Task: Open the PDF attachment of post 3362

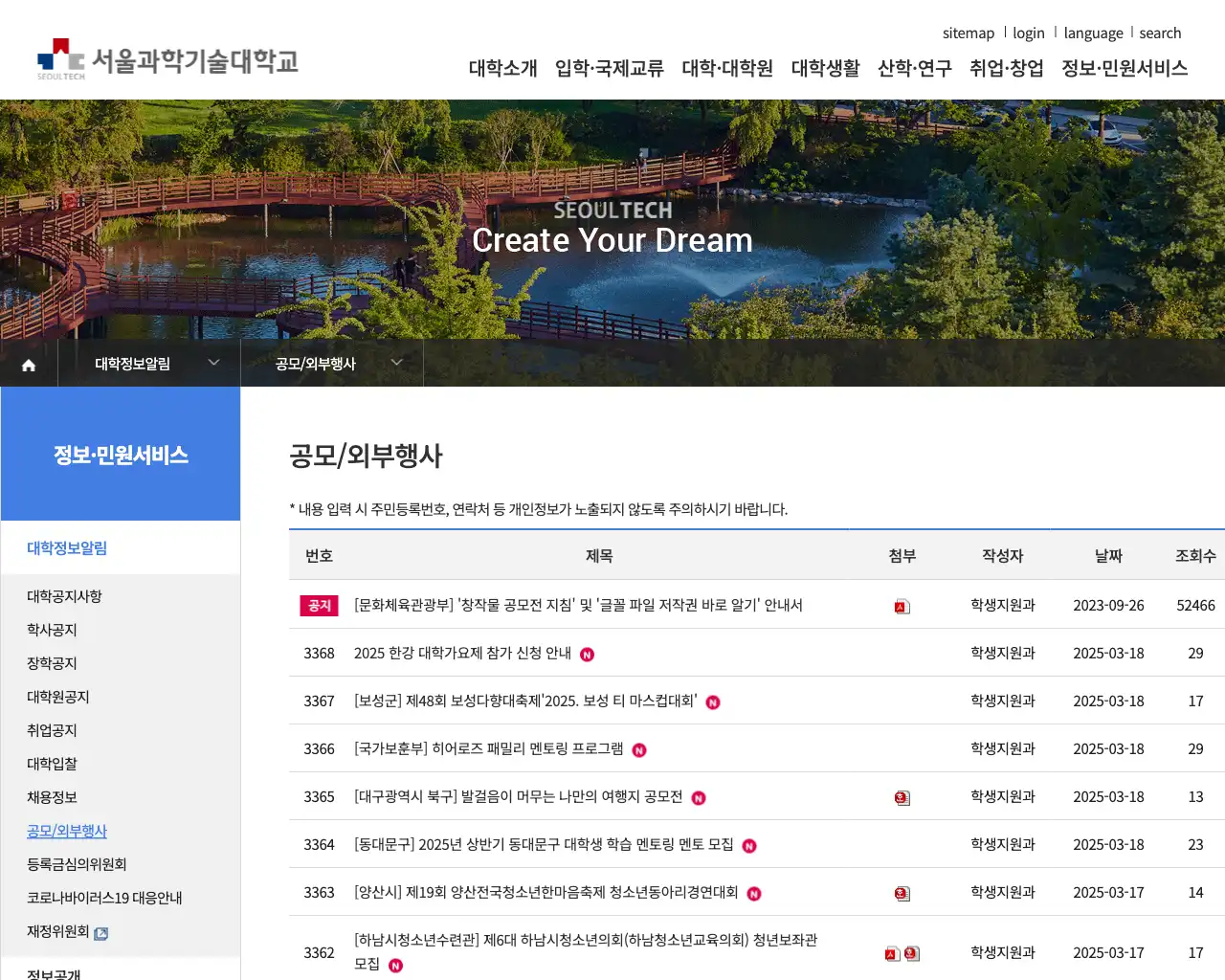Action: tap(892, 954)
